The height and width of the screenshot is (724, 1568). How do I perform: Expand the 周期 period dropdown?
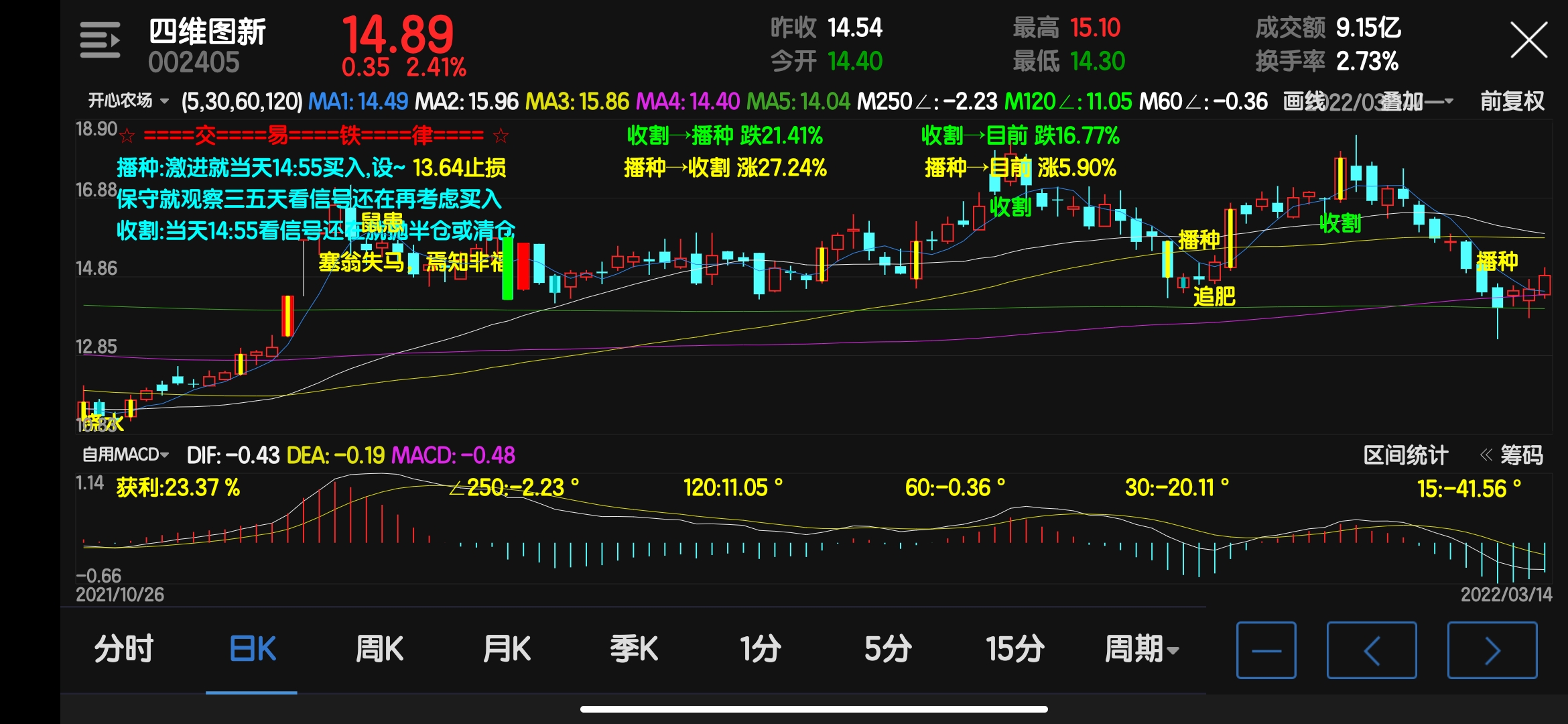click(1141, 649)
